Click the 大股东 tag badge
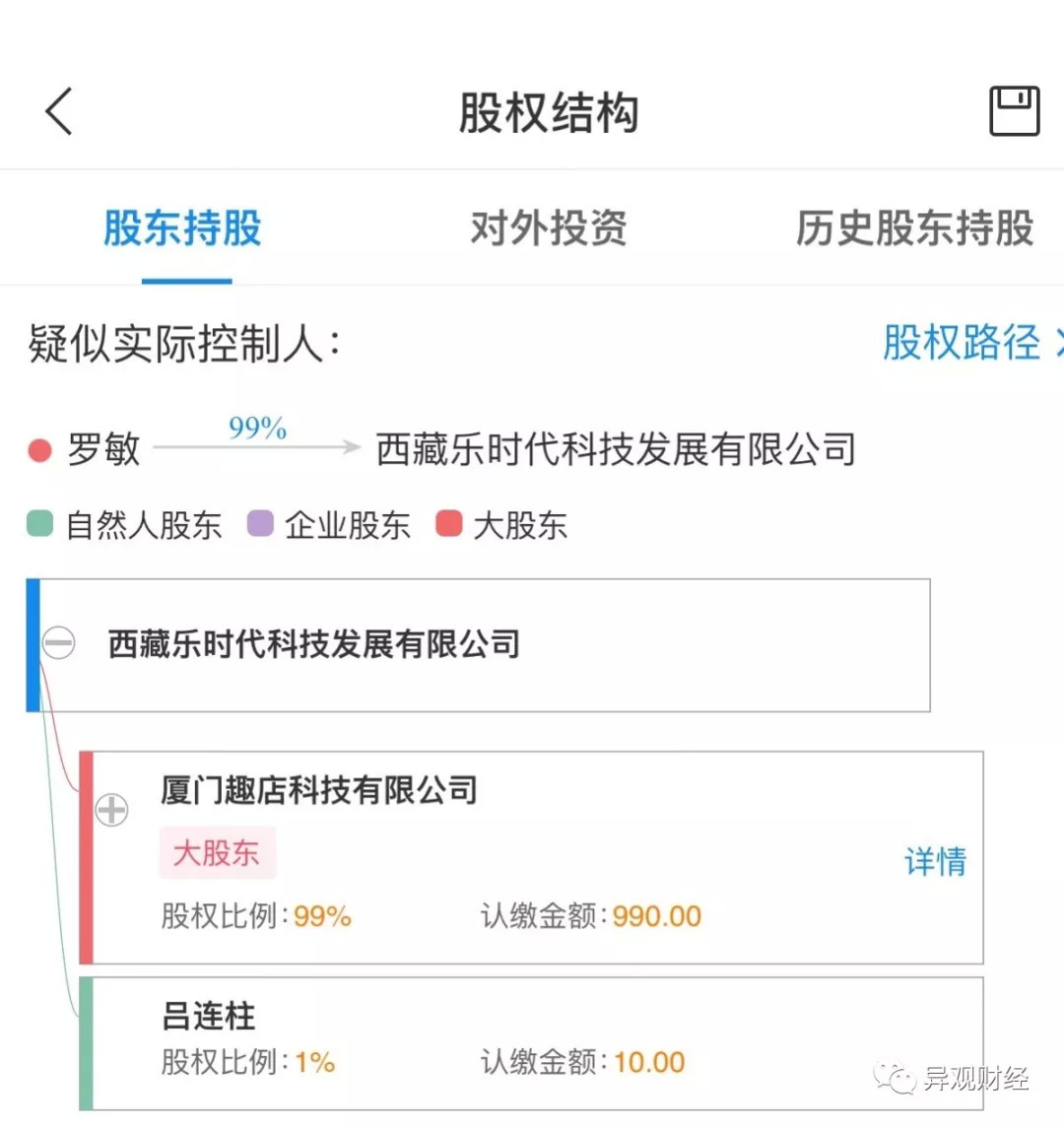The width and height of the screenshot is (1064, 1126). click(x=217, y=852)
